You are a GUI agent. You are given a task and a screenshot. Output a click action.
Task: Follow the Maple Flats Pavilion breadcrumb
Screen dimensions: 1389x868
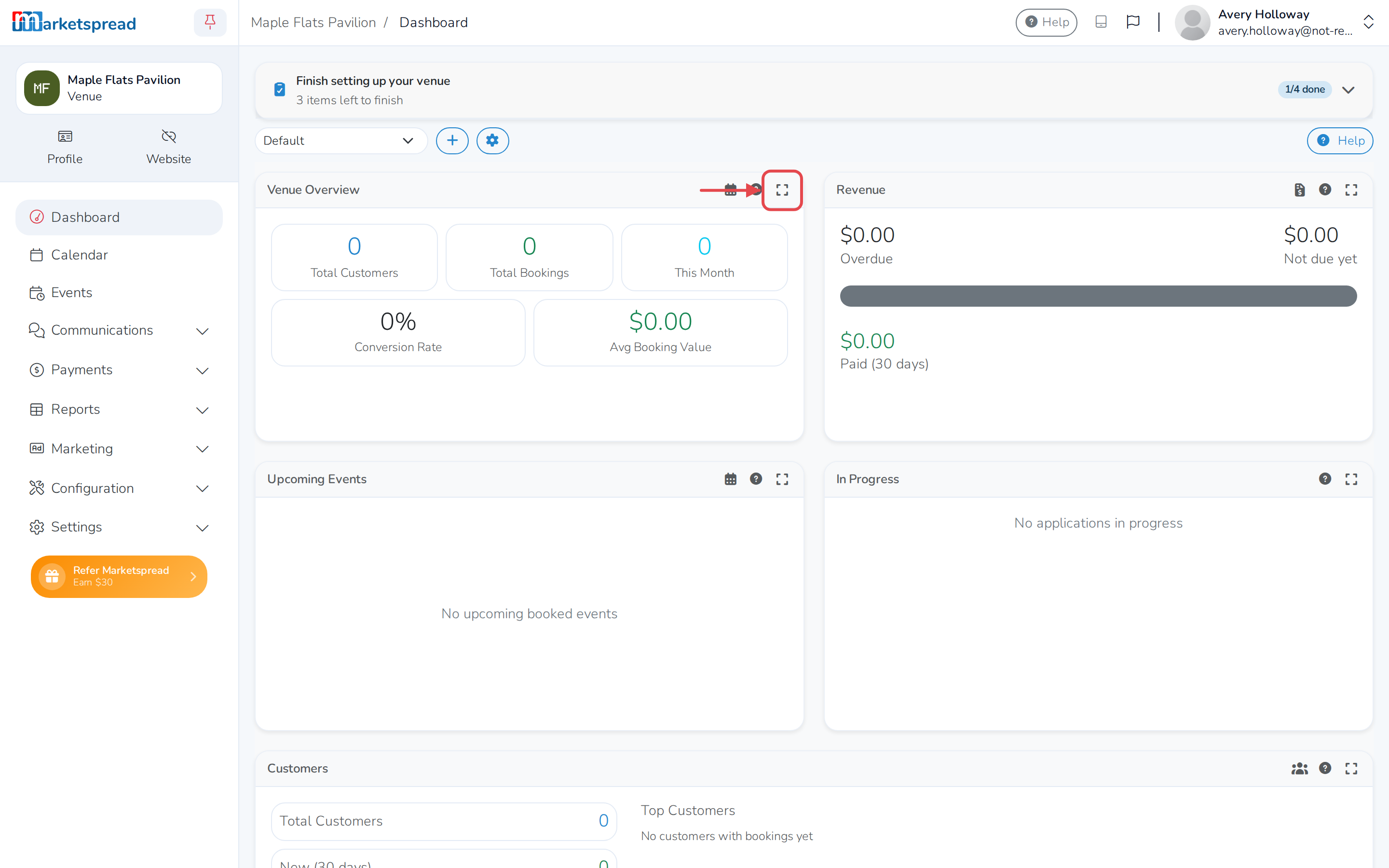pos(313,22)
